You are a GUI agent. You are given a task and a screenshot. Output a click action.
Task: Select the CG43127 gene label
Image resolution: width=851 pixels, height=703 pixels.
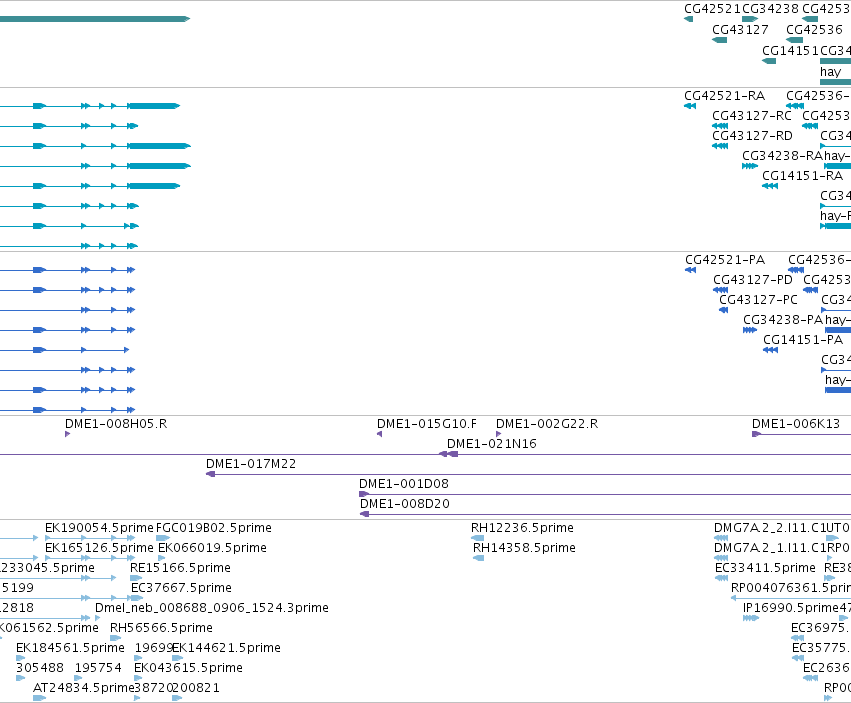740,29
